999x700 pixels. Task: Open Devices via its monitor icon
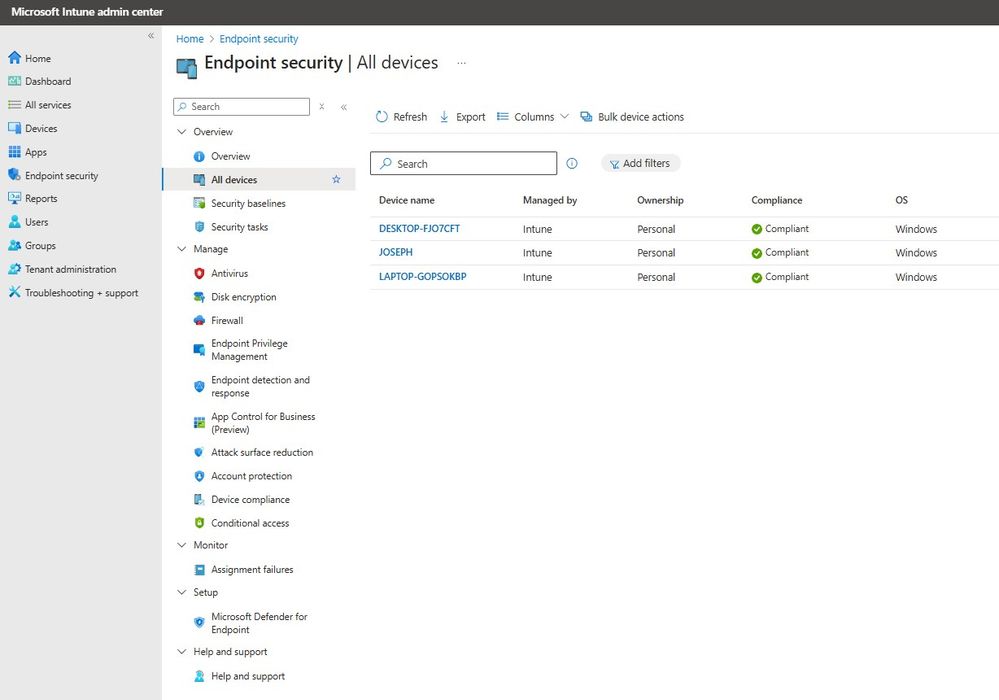(x=14, y=128)
